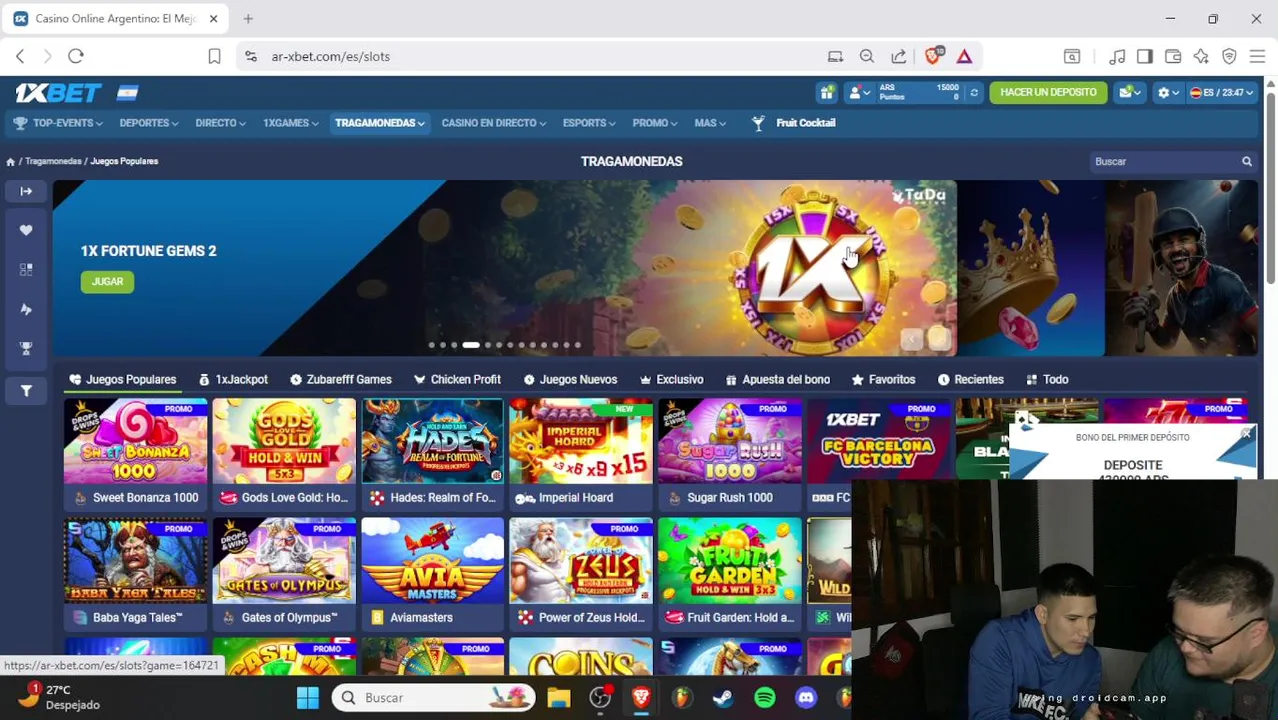1278x720 pixels.
Task: Click the share page icon in address bar
Action: [899, 56]
